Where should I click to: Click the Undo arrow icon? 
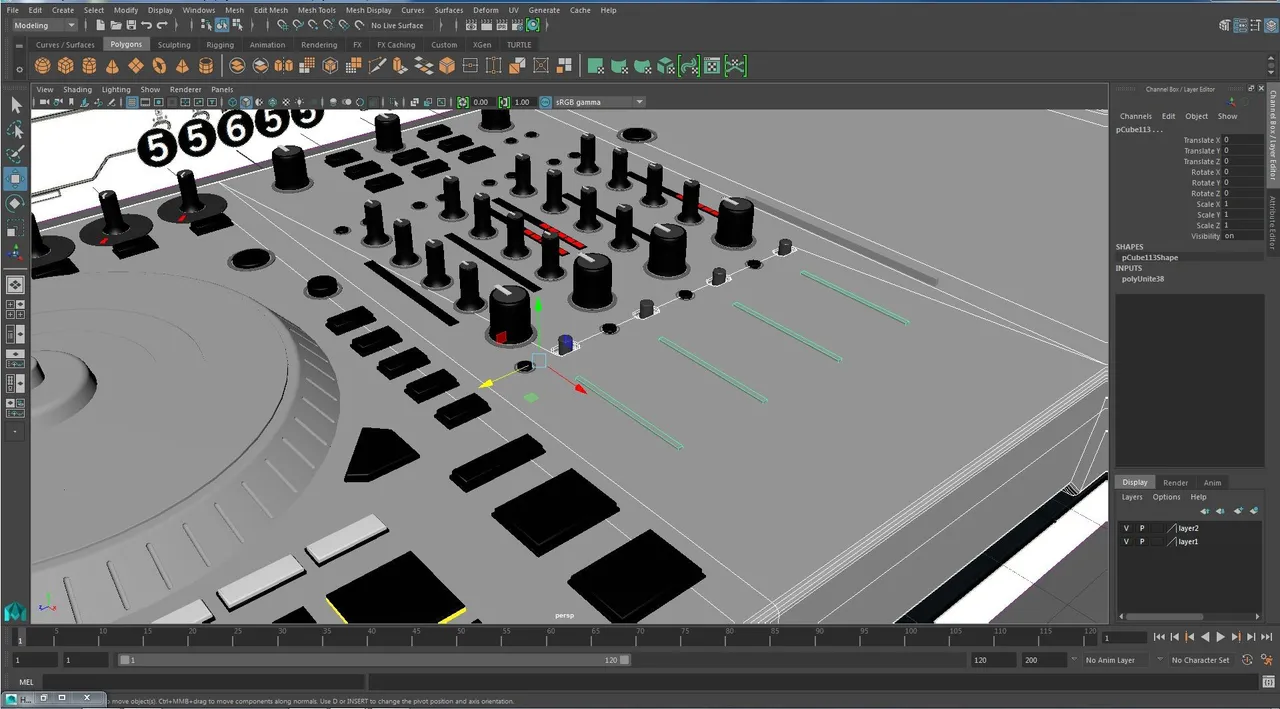pyautogui.click(x=147, y=25)
